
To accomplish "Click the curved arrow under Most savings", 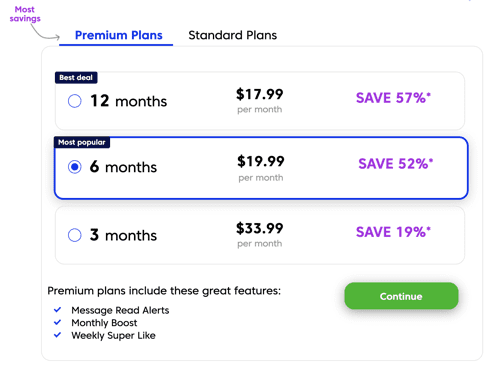I will (x=45, y=33).
